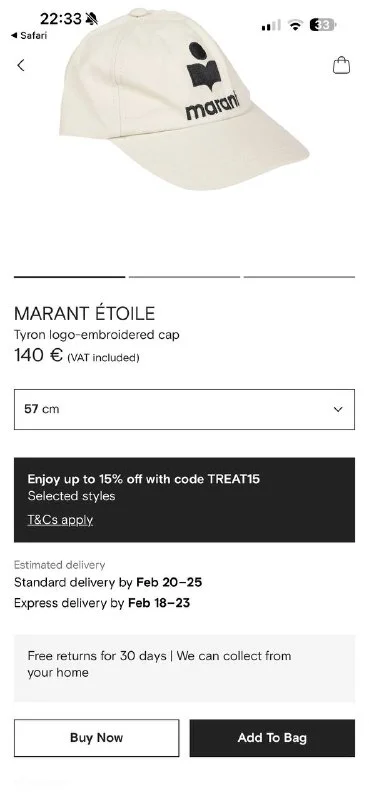Open the shopping bag icon
This screenshot has height=800, width=369.
click(341, 65)
